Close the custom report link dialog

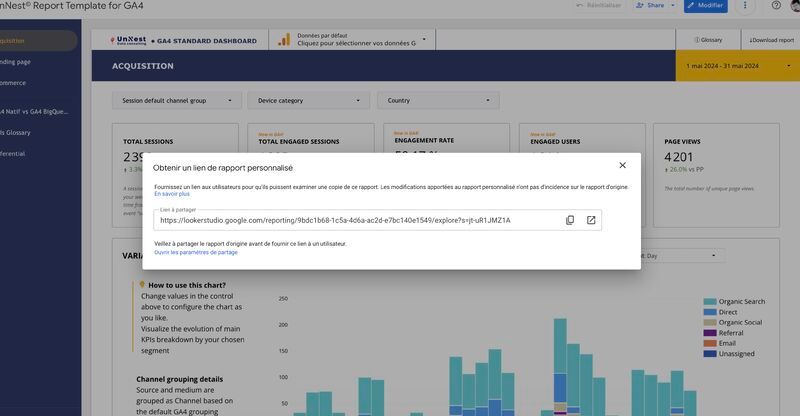point(622,165)
